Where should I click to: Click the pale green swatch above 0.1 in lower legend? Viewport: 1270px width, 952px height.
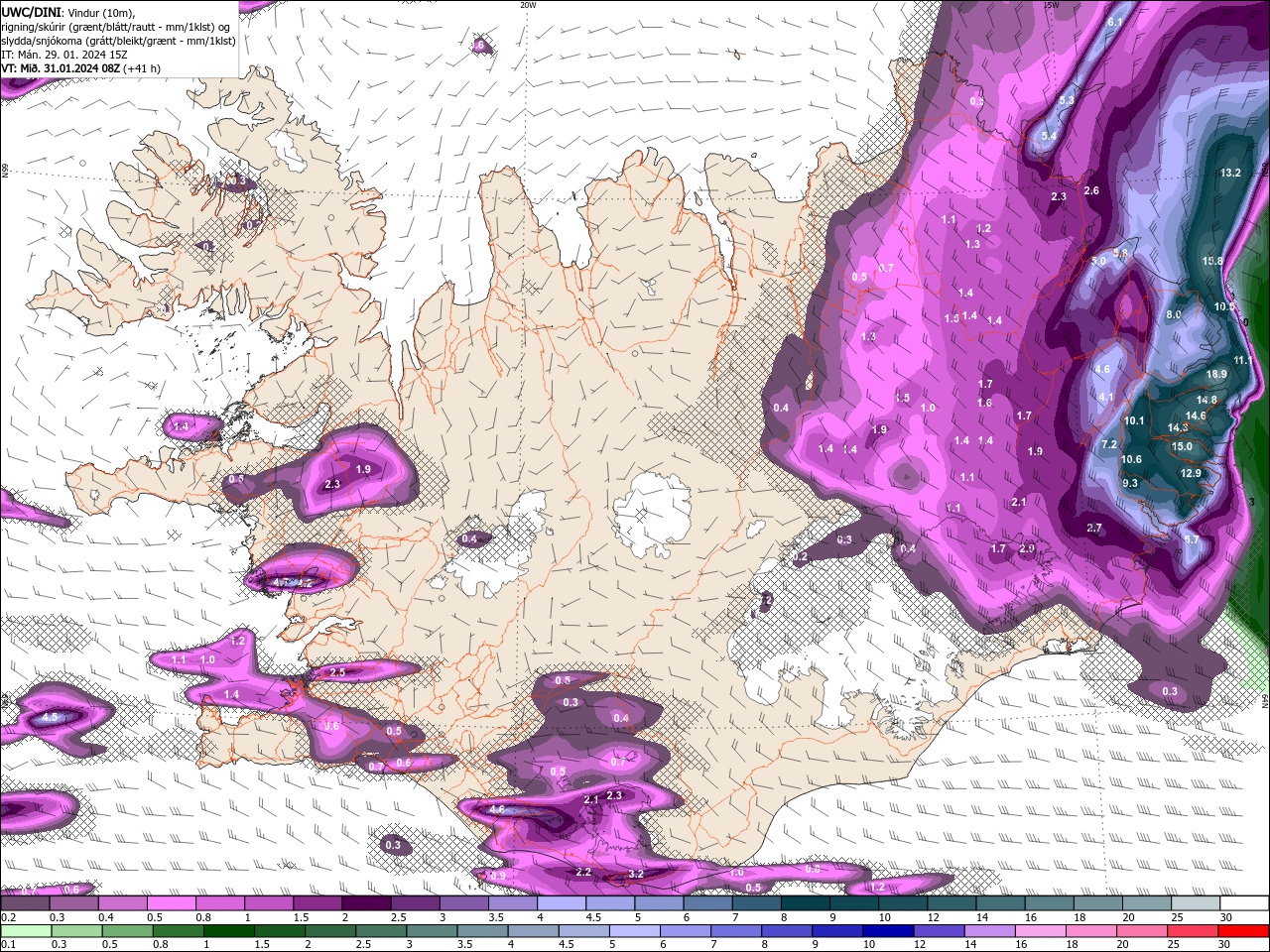pos(25,931)
